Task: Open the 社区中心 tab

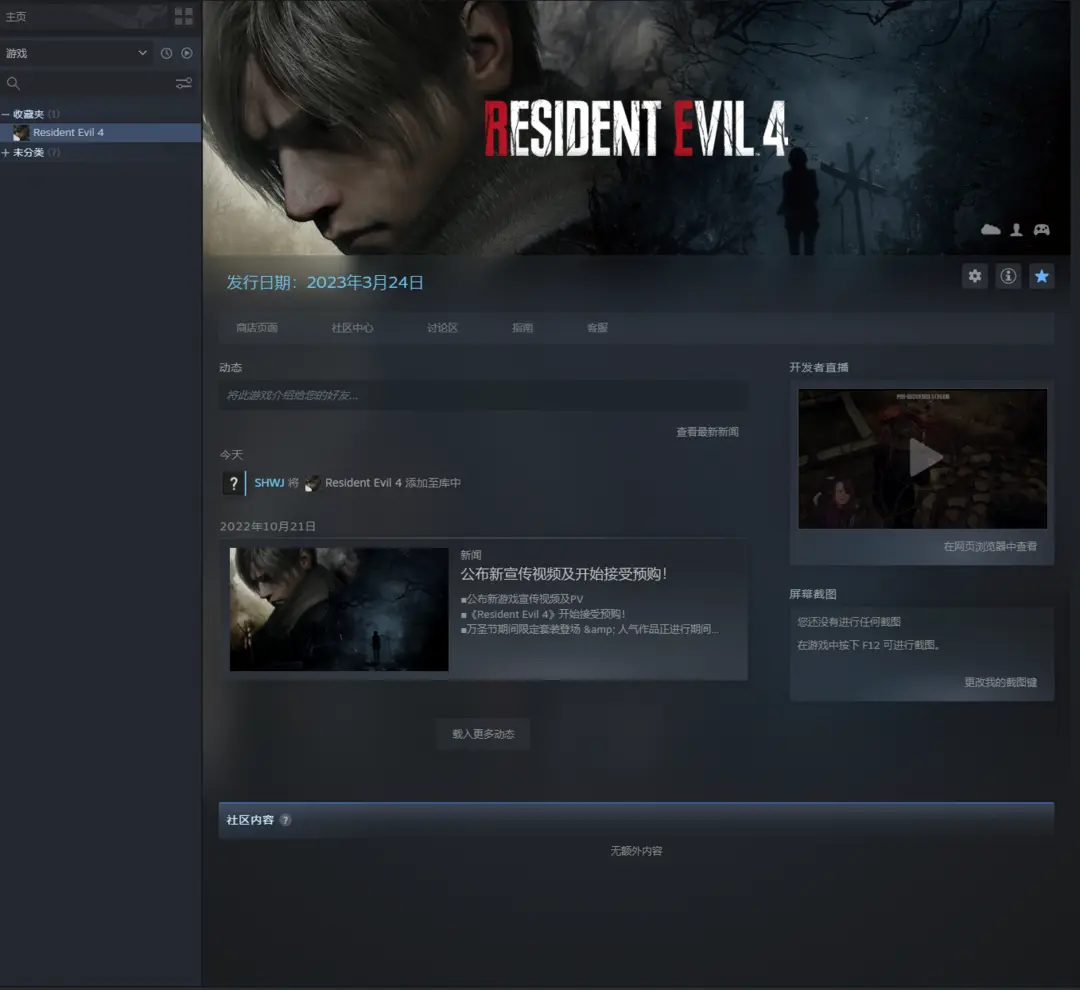Action: [x=352, y=328]
